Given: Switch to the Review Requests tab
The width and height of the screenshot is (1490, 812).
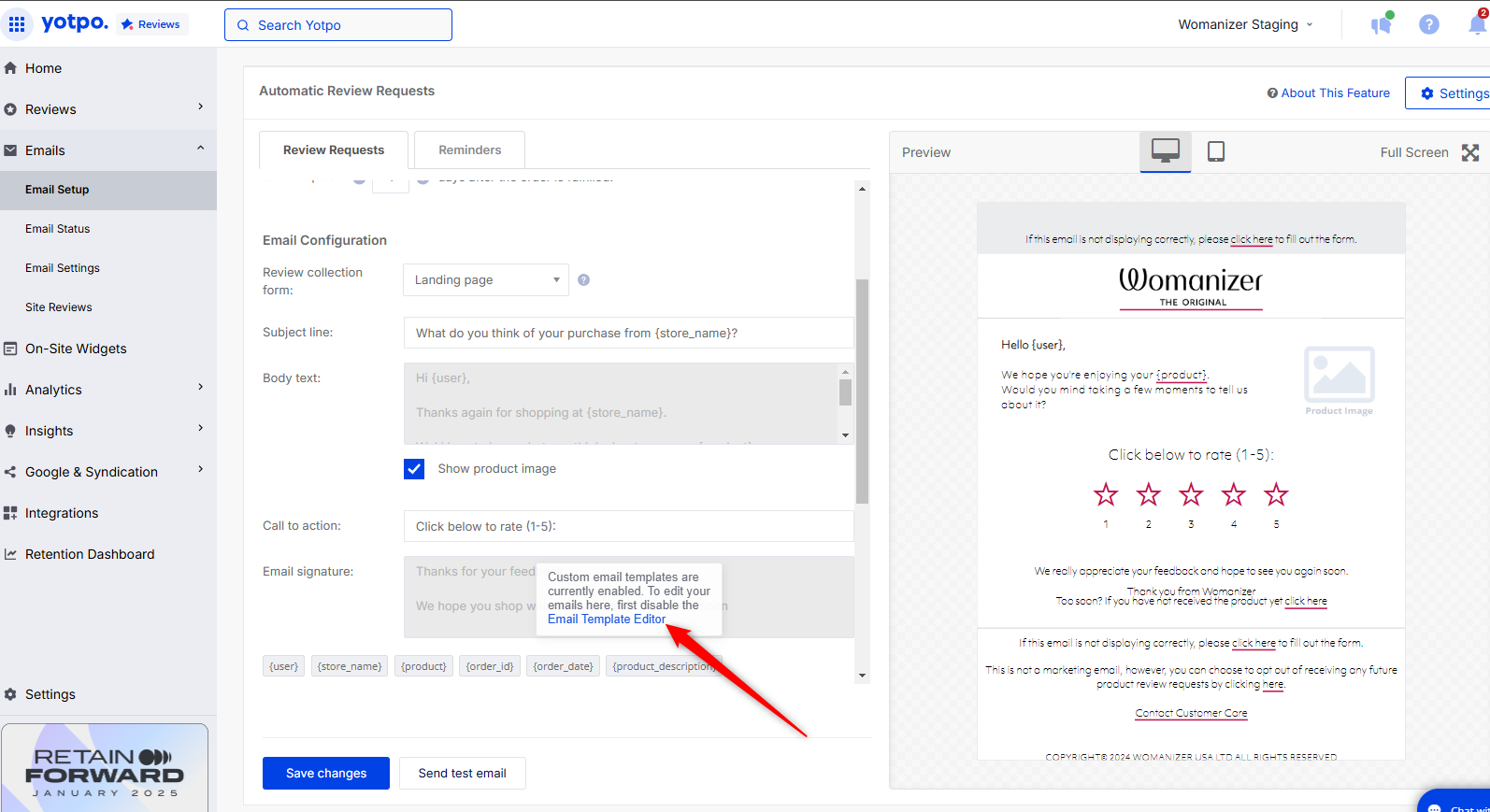Looking at the screenshot, I should point(334,150).
